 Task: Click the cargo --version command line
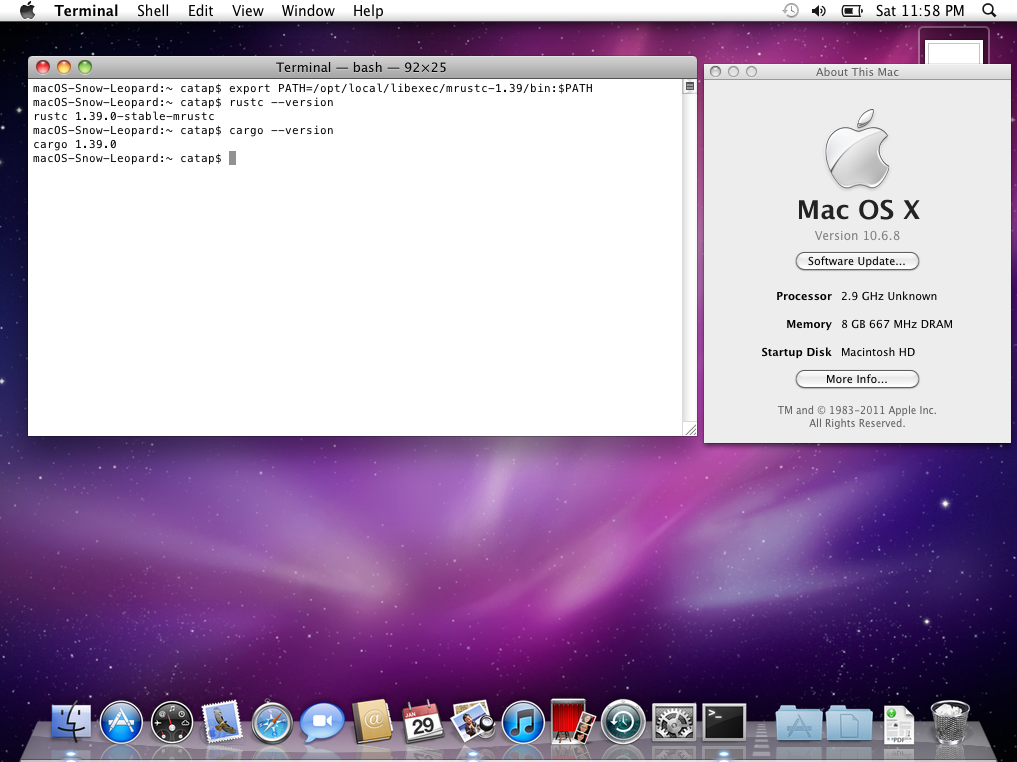[x=183, y=130]
